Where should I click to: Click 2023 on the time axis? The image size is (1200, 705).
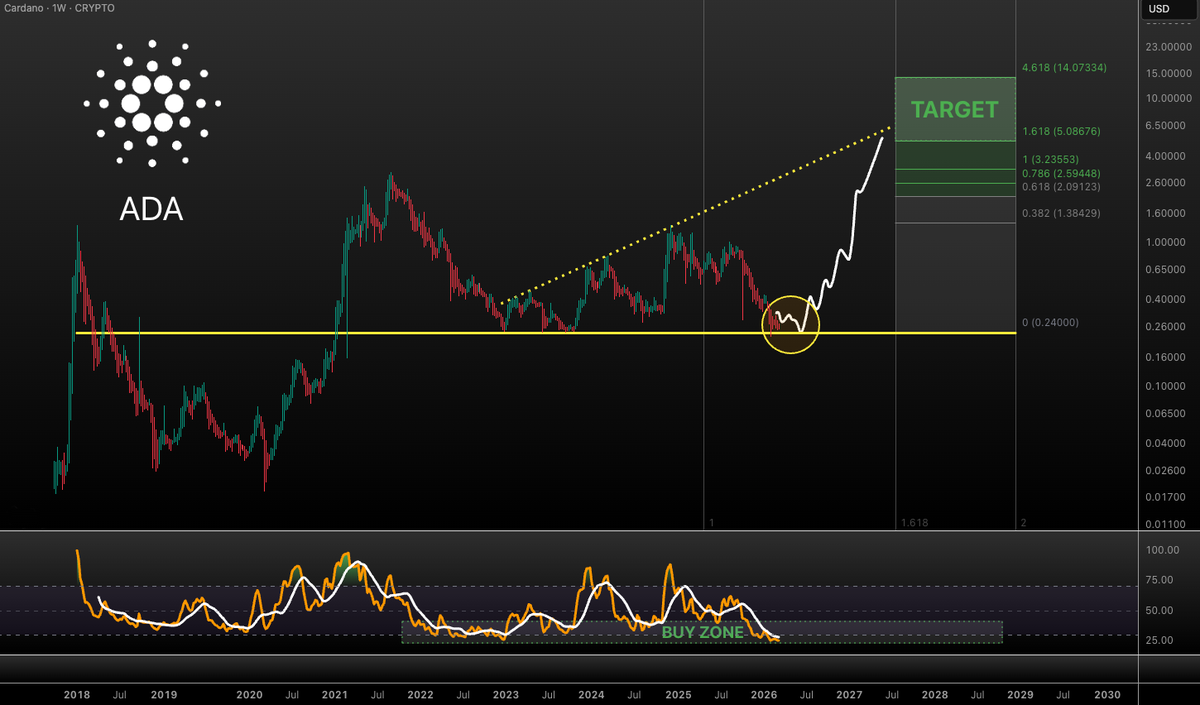coord(506,693)
